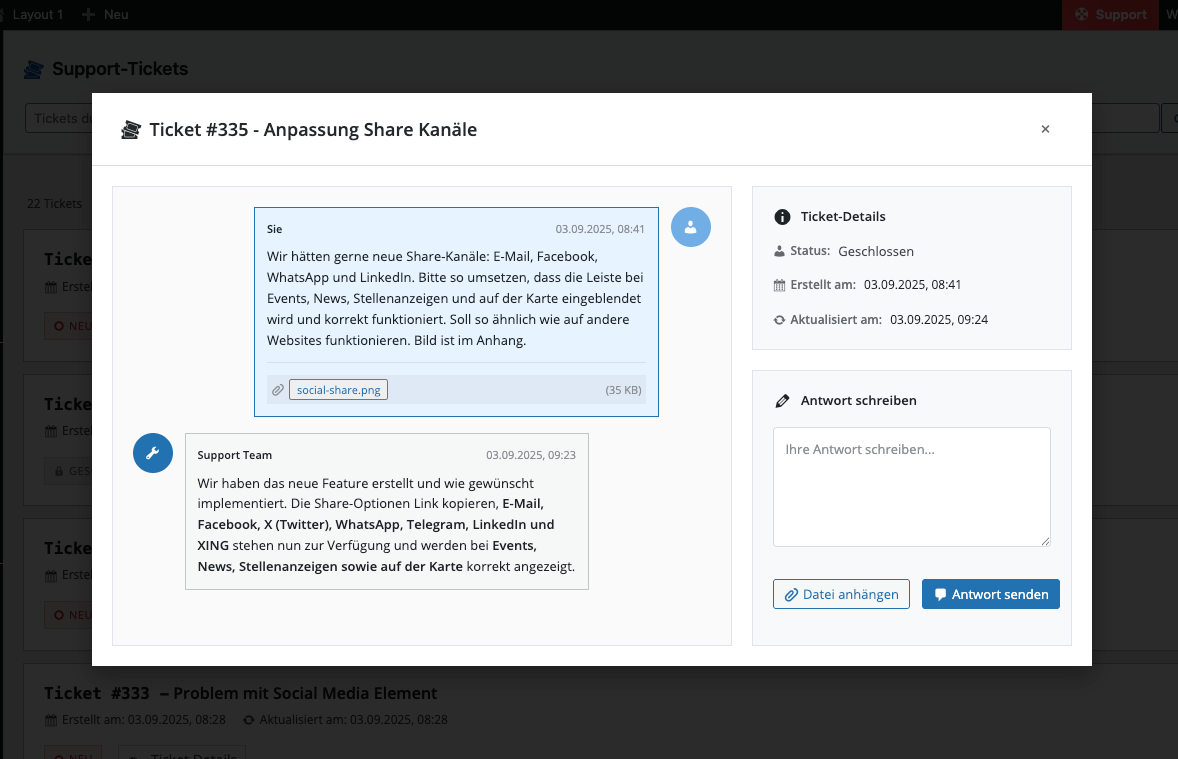Click the info icon beside Ticket-Details heading
Image resolution: width=1178 pixels, height=759 pixels.
[x=782, y=217]
